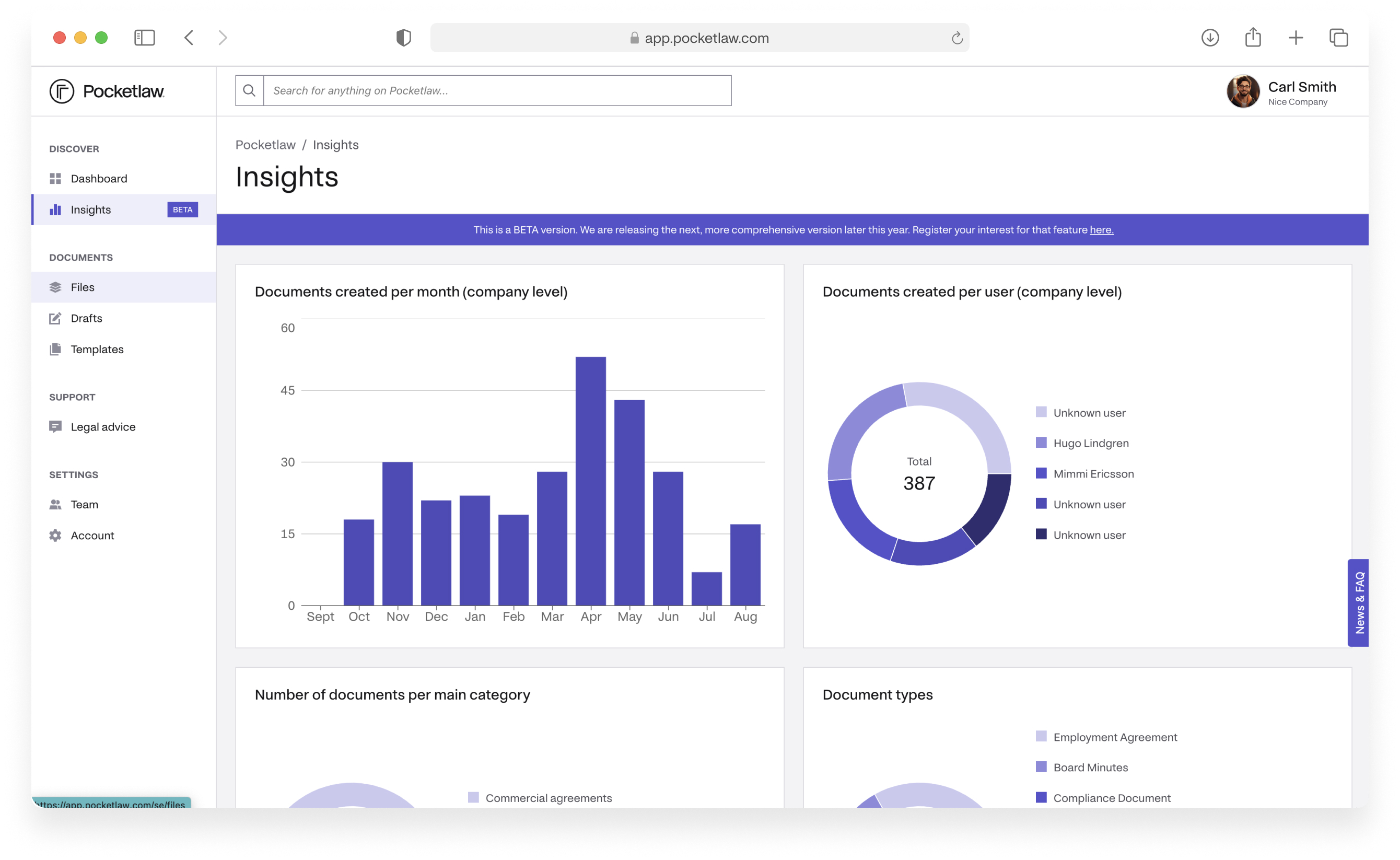The image size is (1400, 860).
Task: Open the Files section
Action: [83, 287]
